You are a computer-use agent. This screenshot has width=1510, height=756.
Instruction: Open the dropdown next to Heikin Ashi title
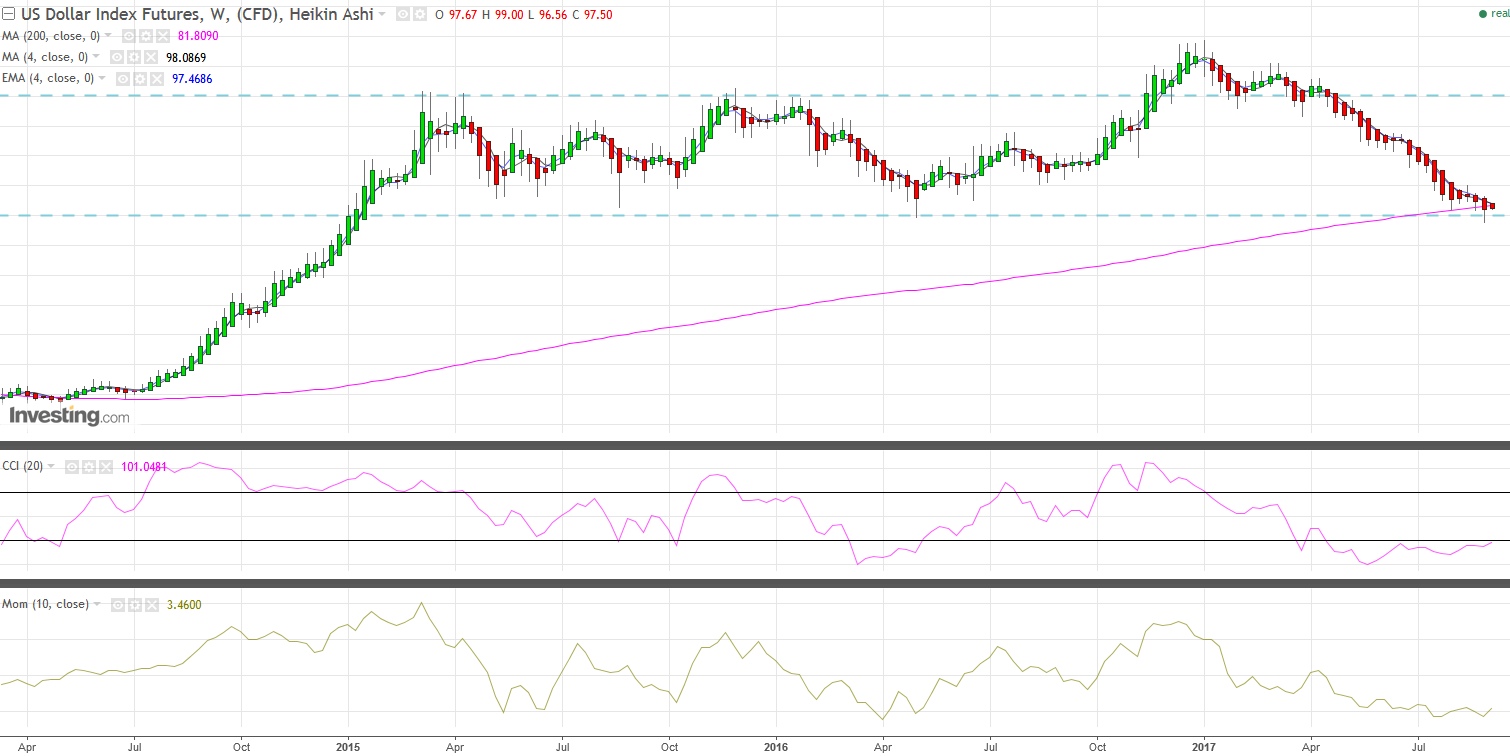[382, 14]
